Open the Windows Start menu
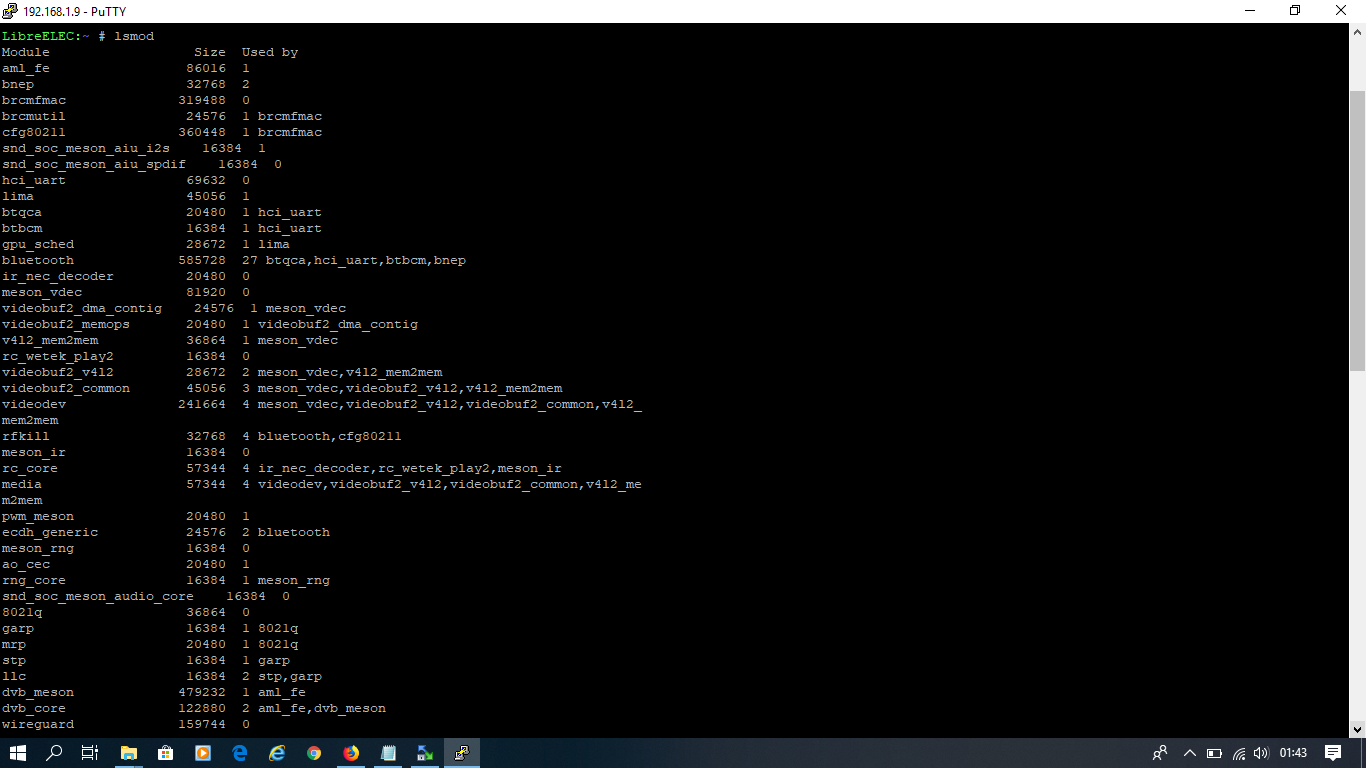This screenshot has height=768, width=1366. [18, 753]
